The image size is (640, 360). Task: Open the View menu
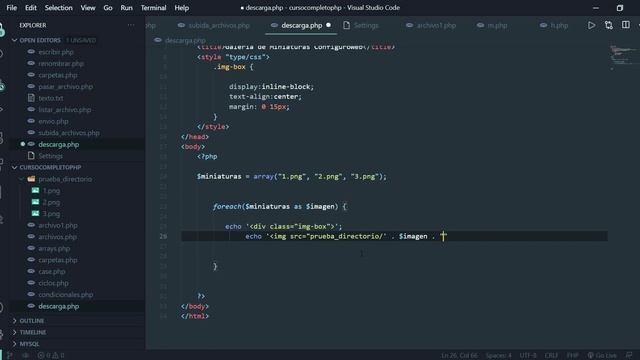pyautogui.click(x=88, y=8)
